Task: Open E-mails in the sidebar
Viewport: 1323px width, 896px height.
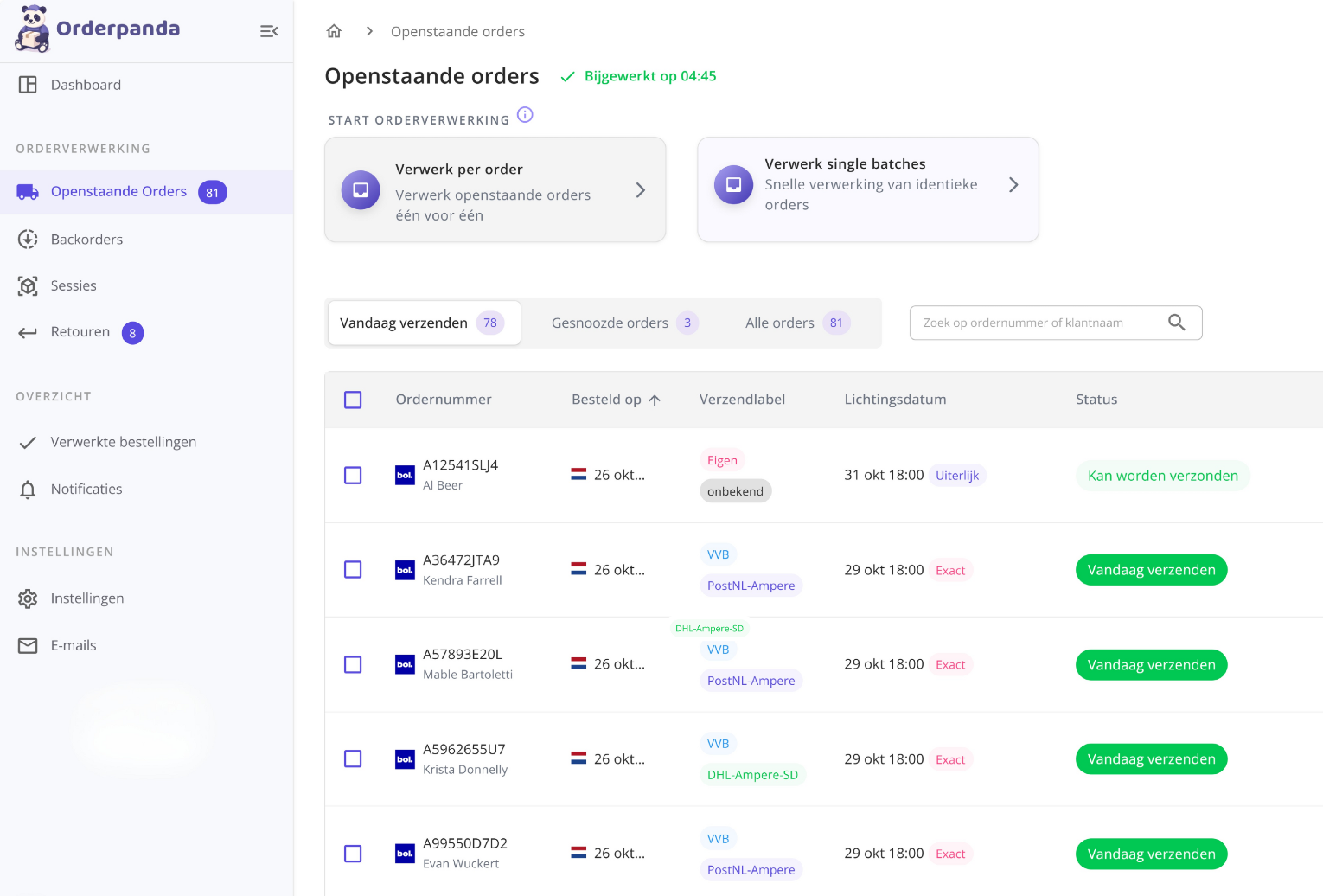Action: click(x=73, y=645)
